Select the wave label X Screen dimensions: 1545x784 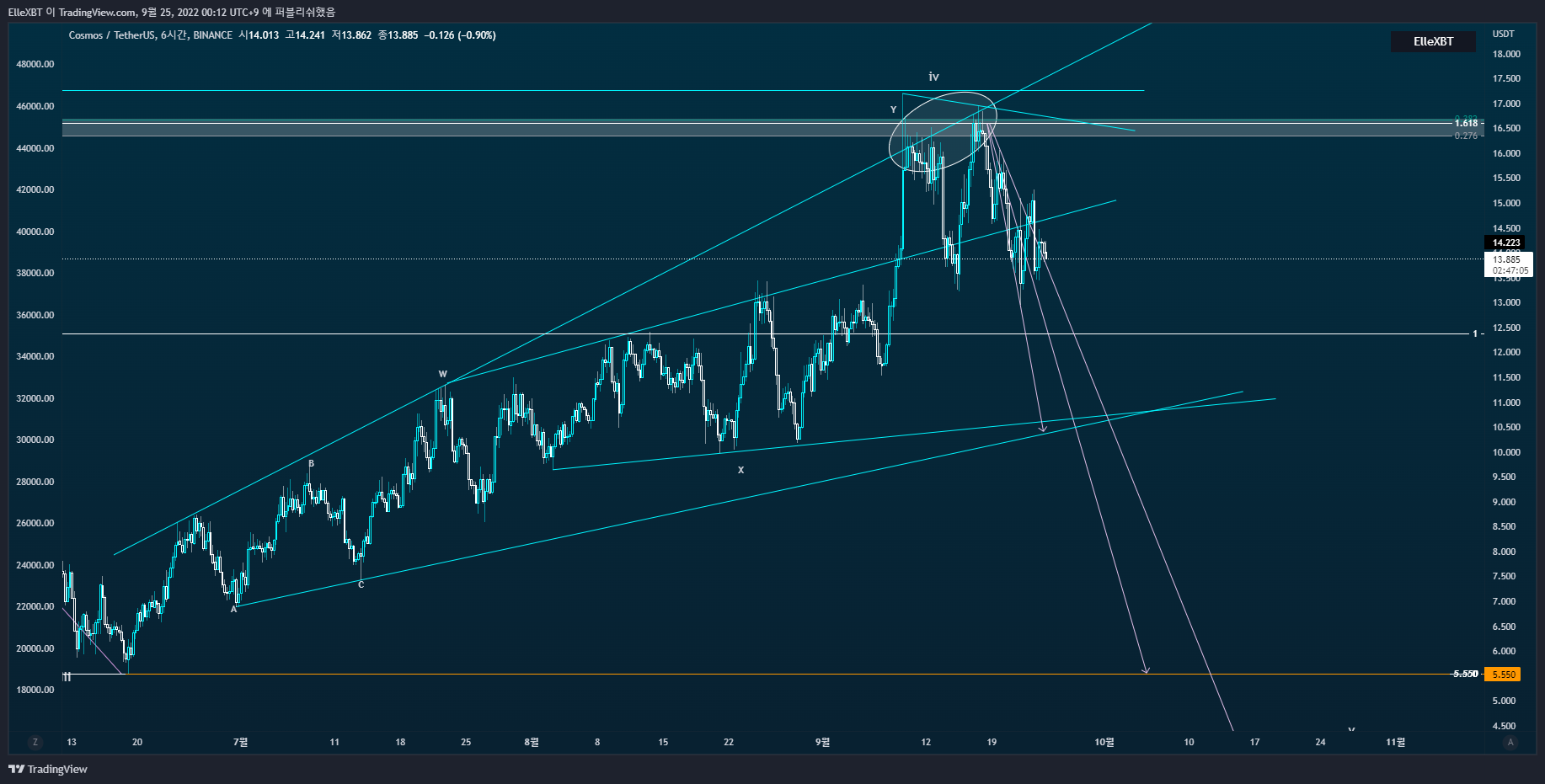pyautogui.click(x=741, y=470)
